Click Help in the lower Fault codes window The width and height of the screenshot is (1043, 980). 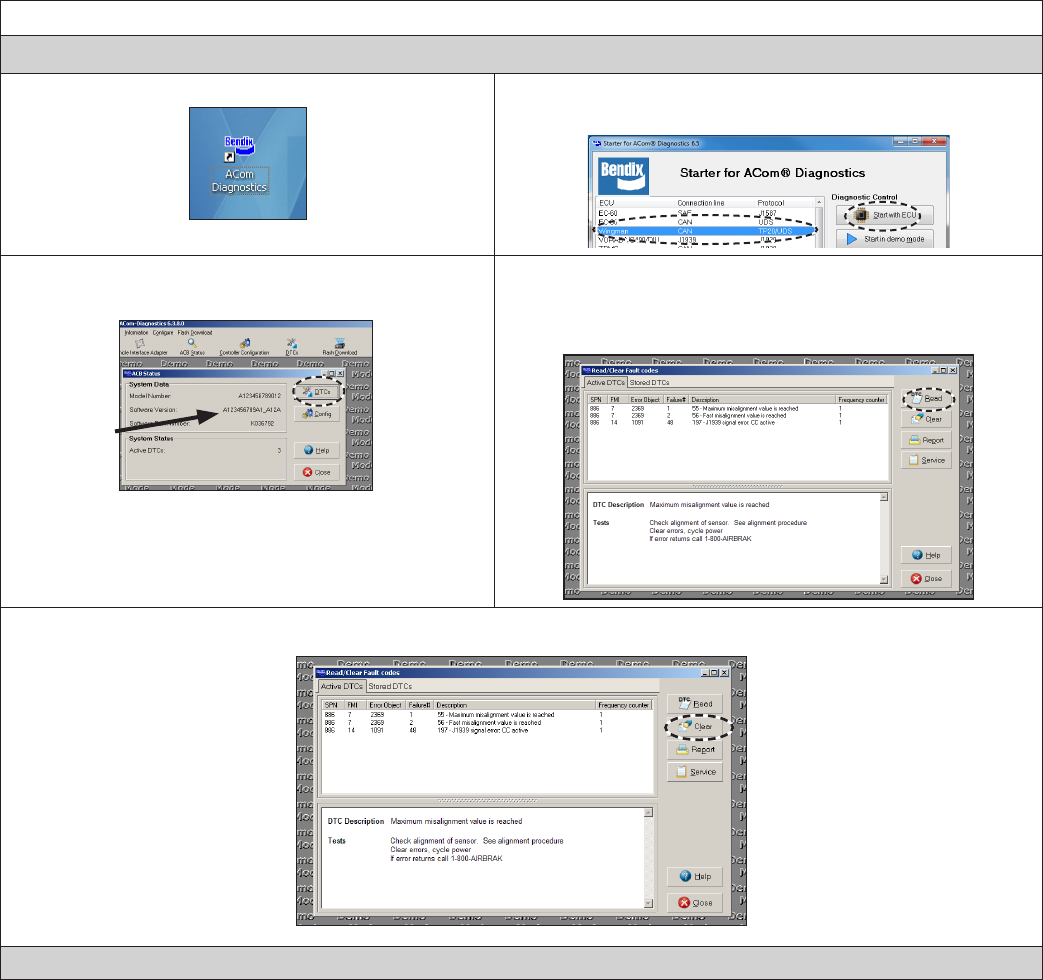pos(695,876)
